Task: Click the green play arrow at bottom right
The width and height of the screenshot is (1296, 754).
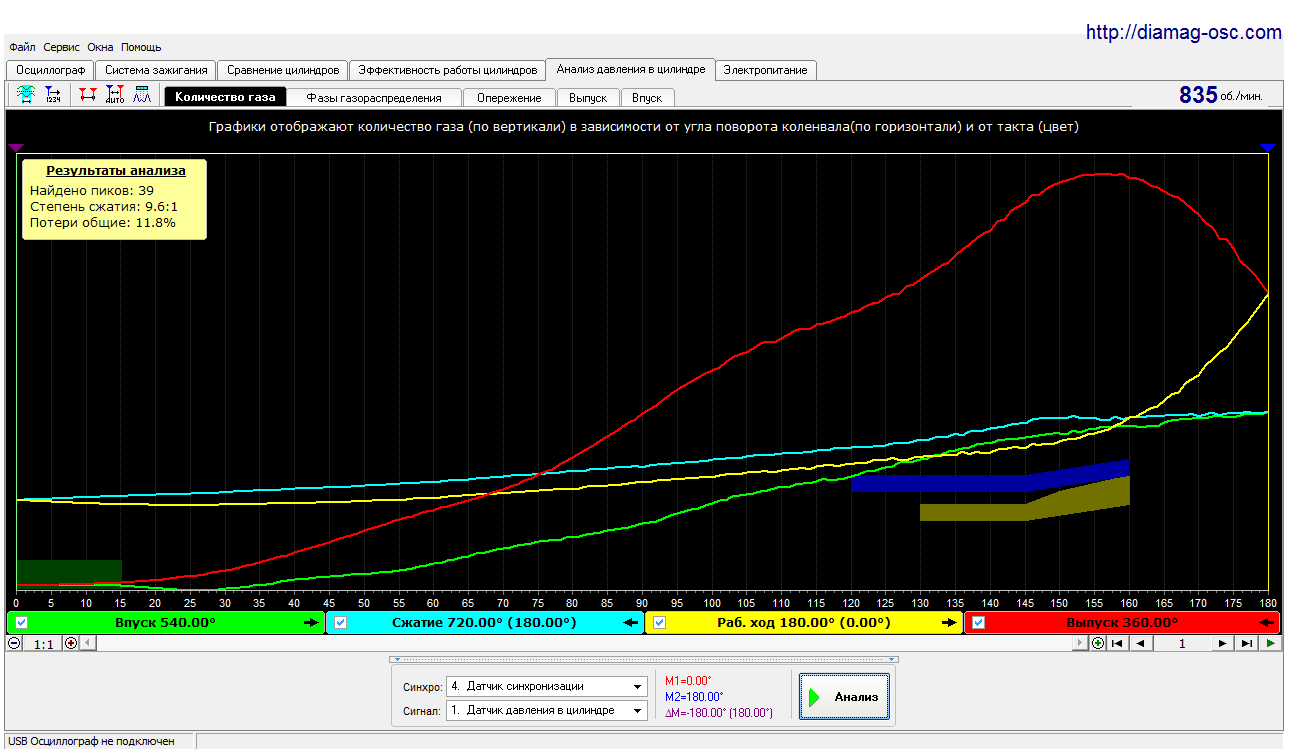Action: (1270, 643)
